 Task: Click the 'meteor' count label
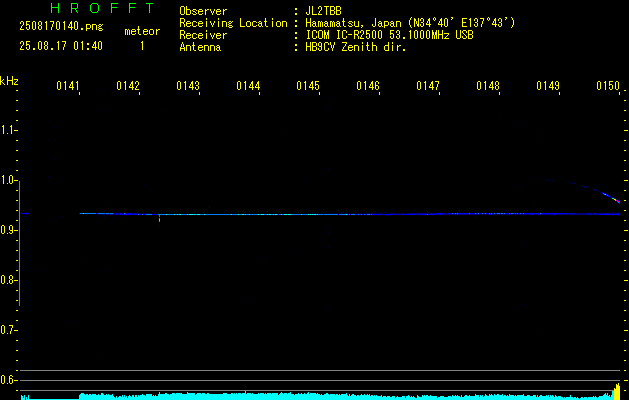(x=142, y=31)
